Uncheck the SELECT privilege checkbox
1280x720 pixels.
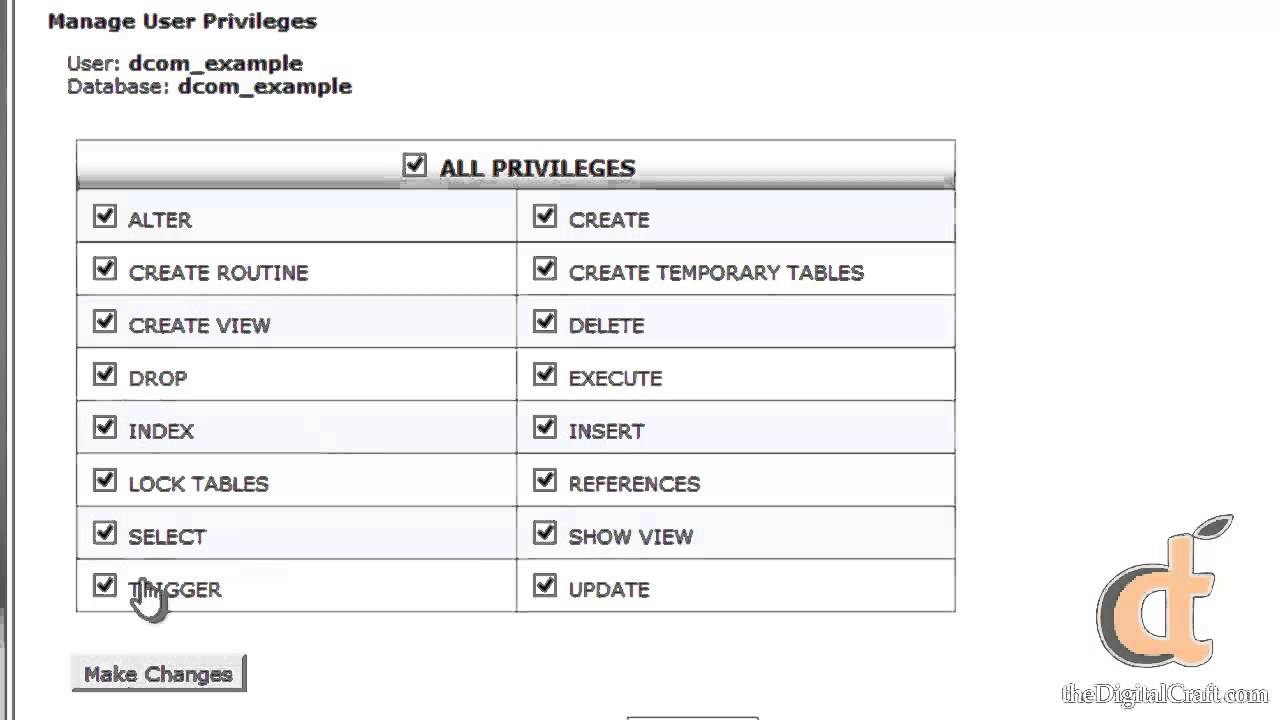coord(105,534)
